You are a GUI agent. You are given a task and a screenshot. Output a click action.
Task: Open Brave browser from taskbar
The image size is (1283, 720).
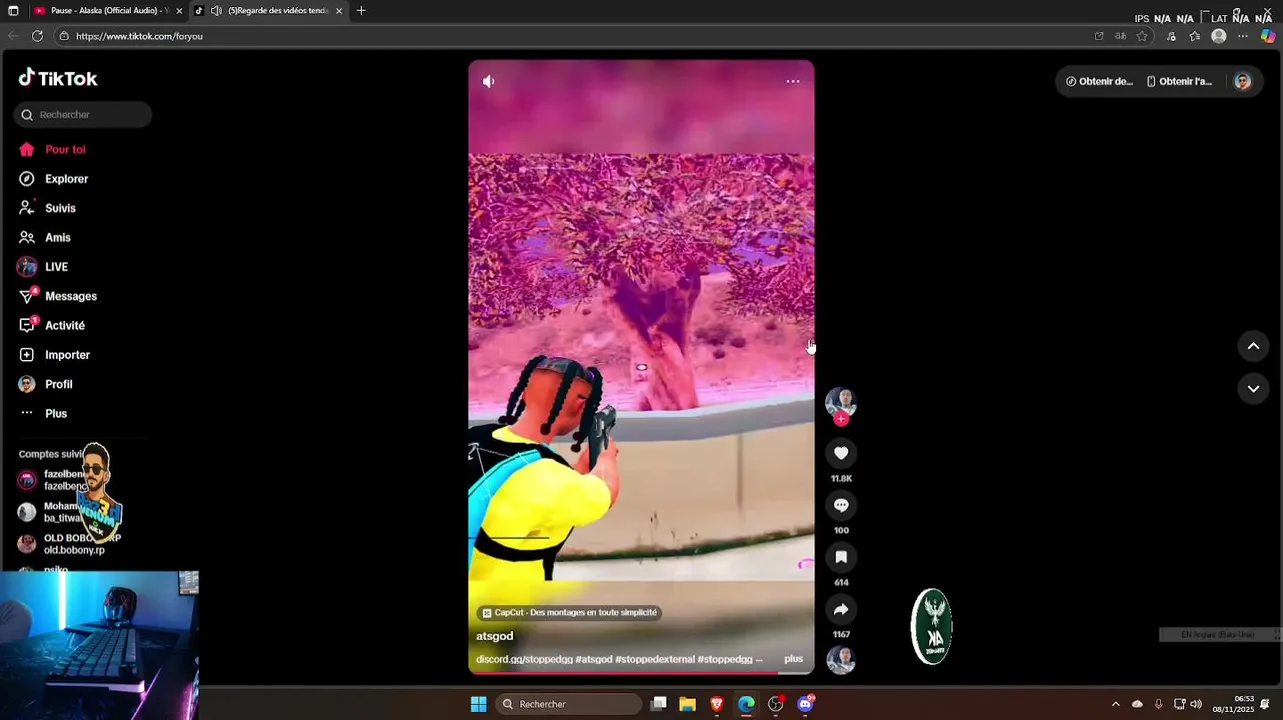click(x=717, y=704)
